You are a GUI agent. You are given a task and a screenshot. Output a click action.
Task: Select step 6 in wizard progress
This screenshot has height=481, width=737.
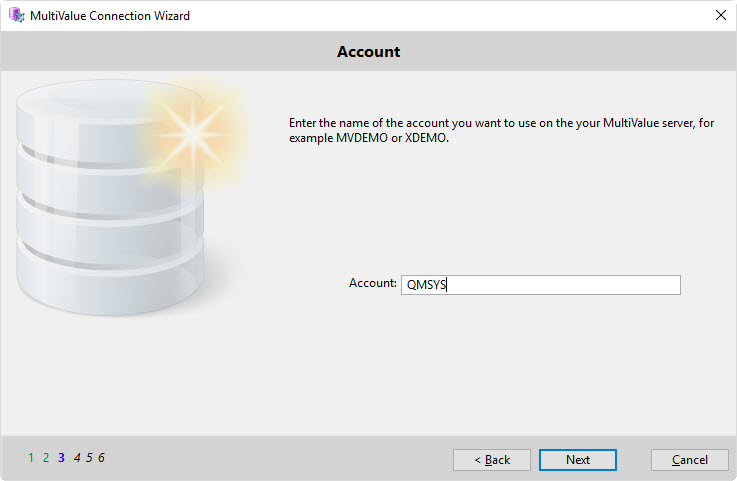point(101,457)
